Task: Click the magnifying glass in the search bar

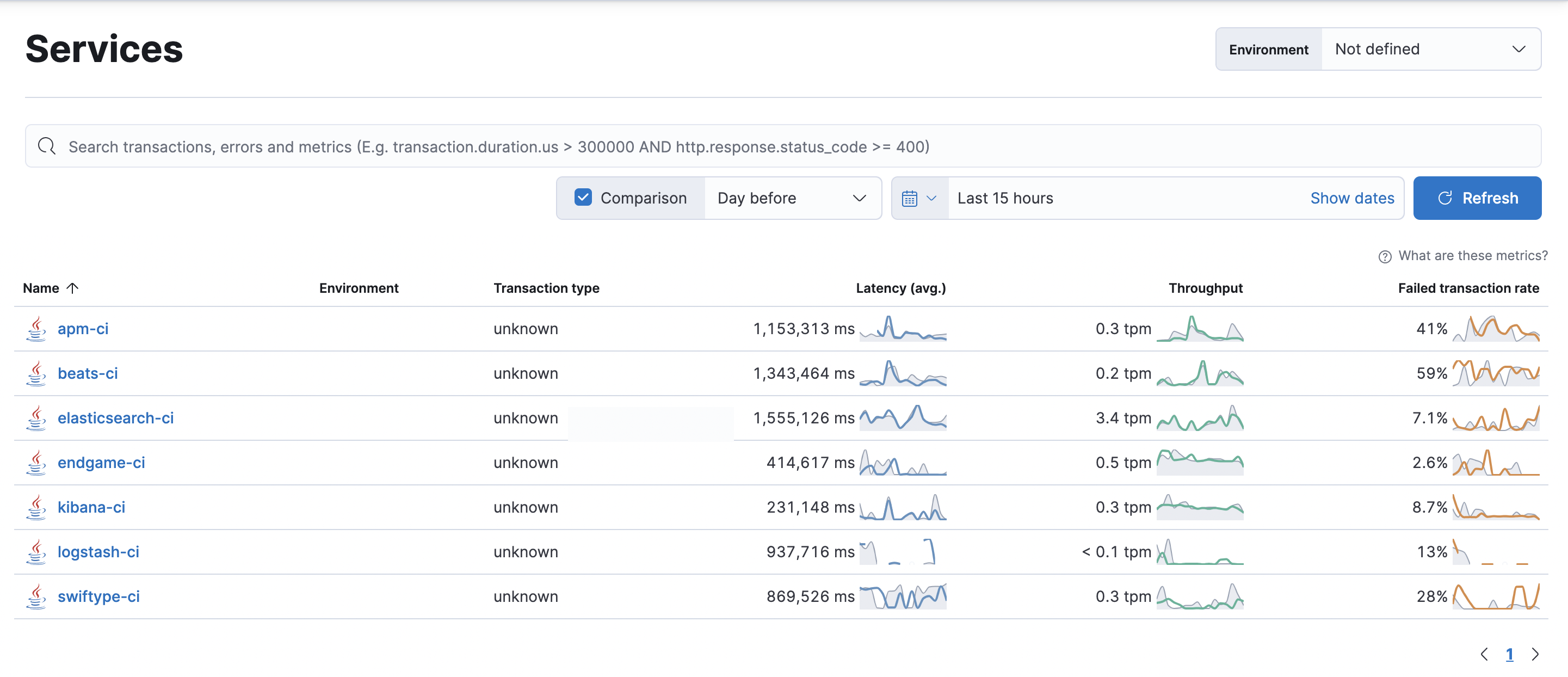Action: click(x=47, y=146)
